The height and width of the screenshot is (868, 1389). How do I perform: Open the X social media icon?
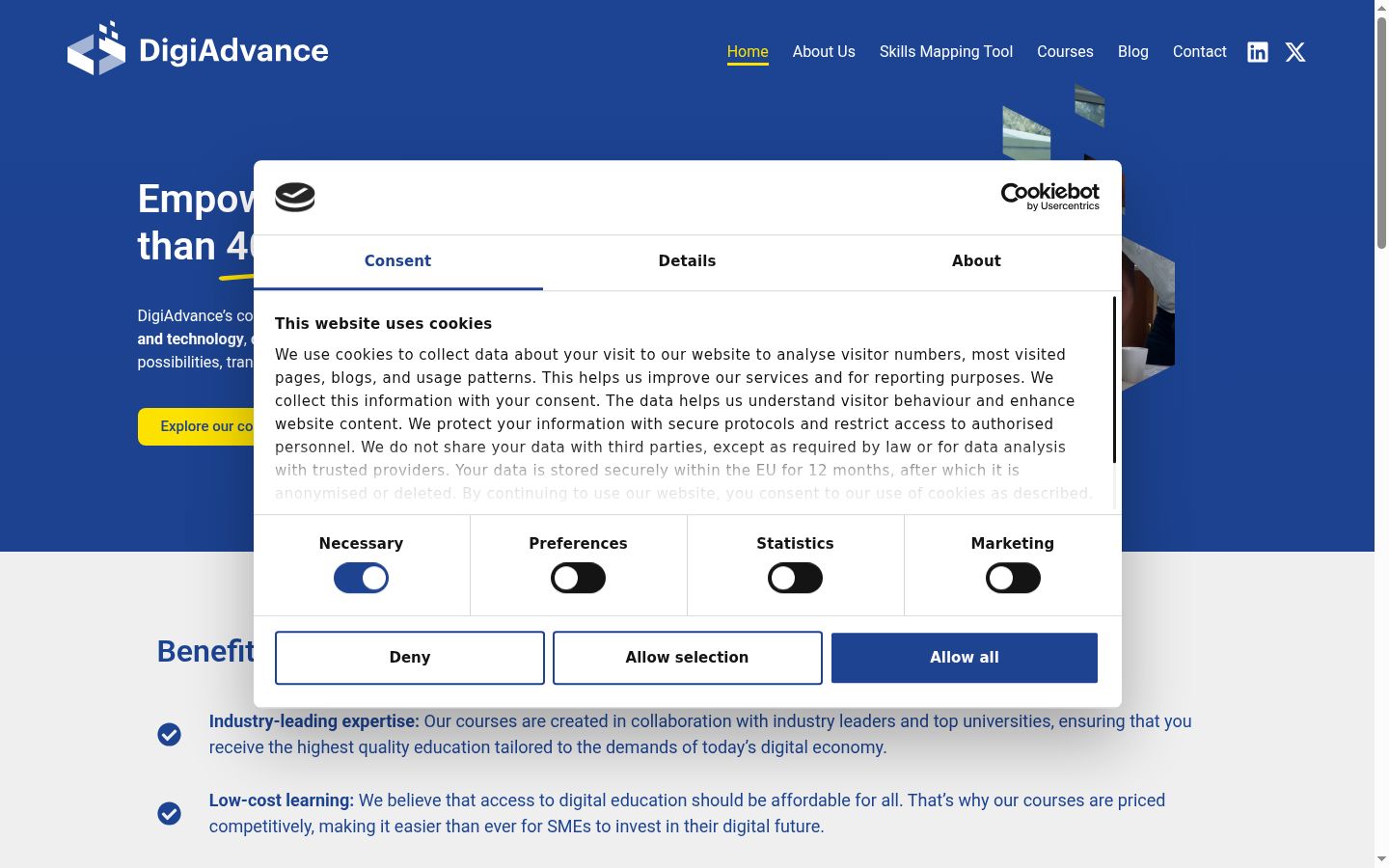(1295, 52)
